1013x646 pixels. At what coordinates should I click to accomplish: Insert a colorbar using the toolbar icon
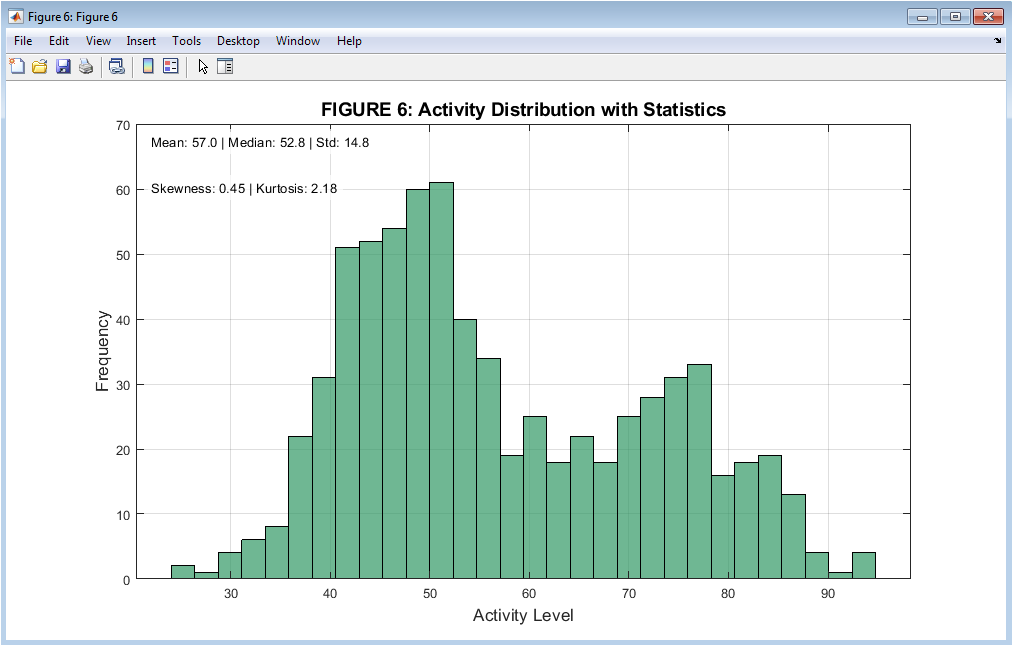(x=147, y=67)
